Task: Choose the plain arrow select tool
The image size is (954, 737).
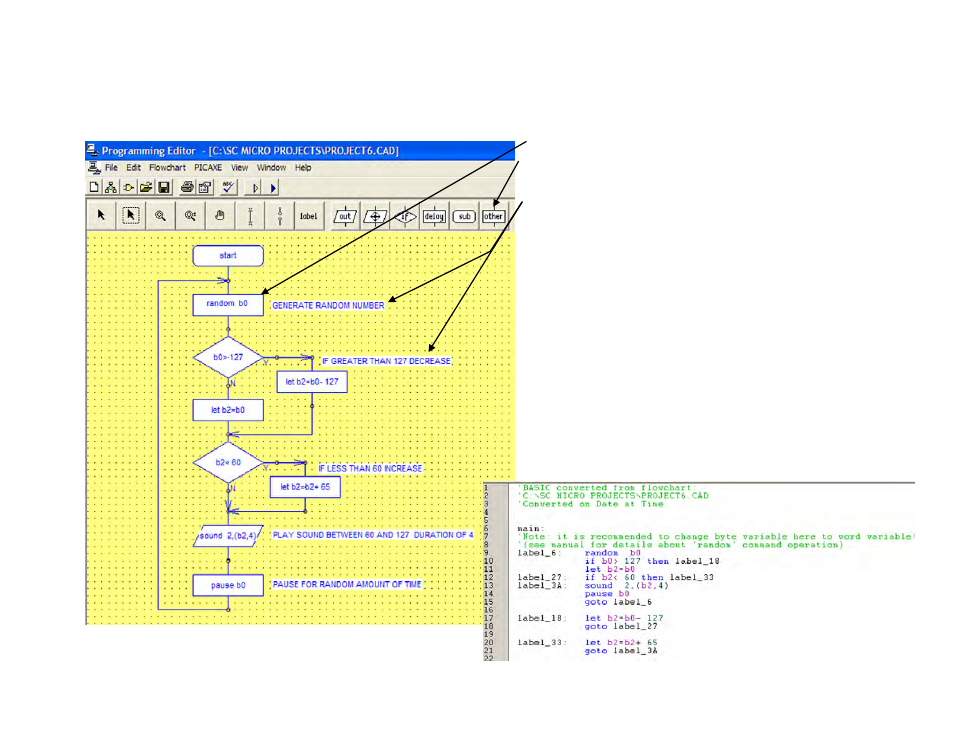Action: click(101, 215)
